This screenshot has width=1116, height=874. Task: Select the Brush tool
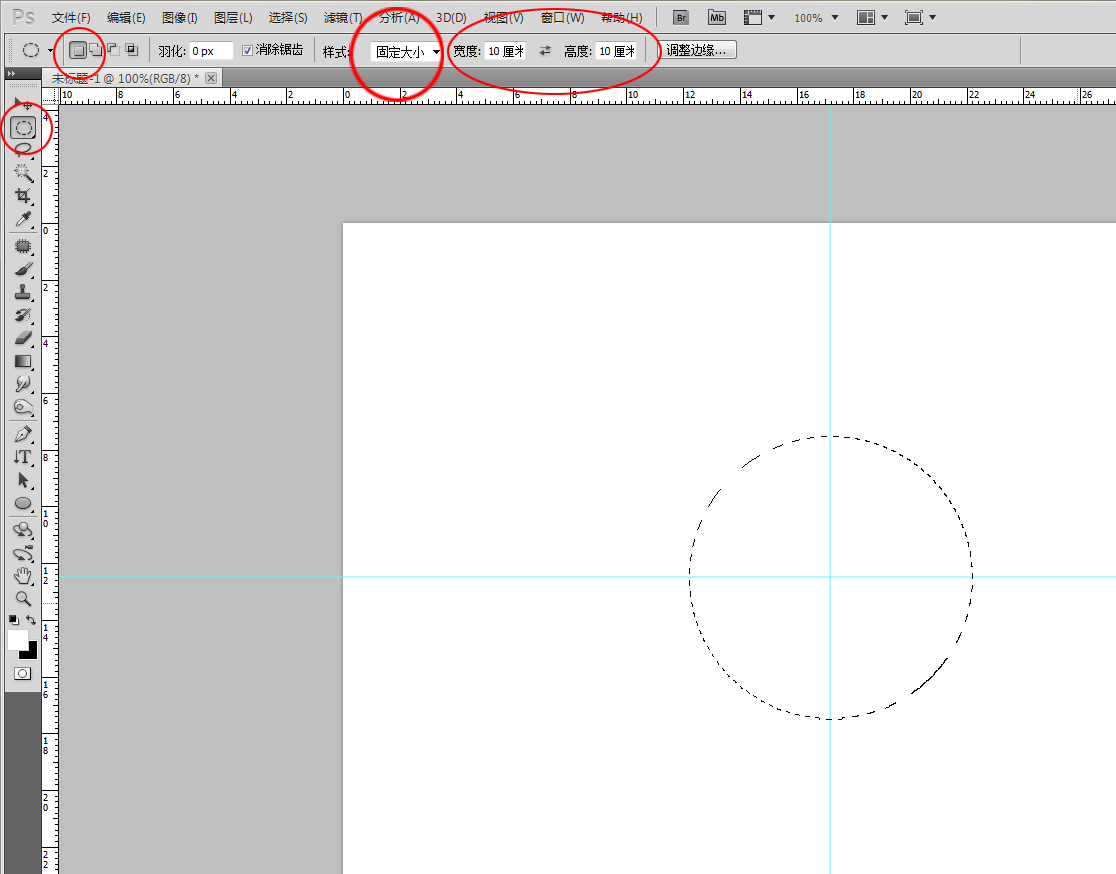click(23, 270)
